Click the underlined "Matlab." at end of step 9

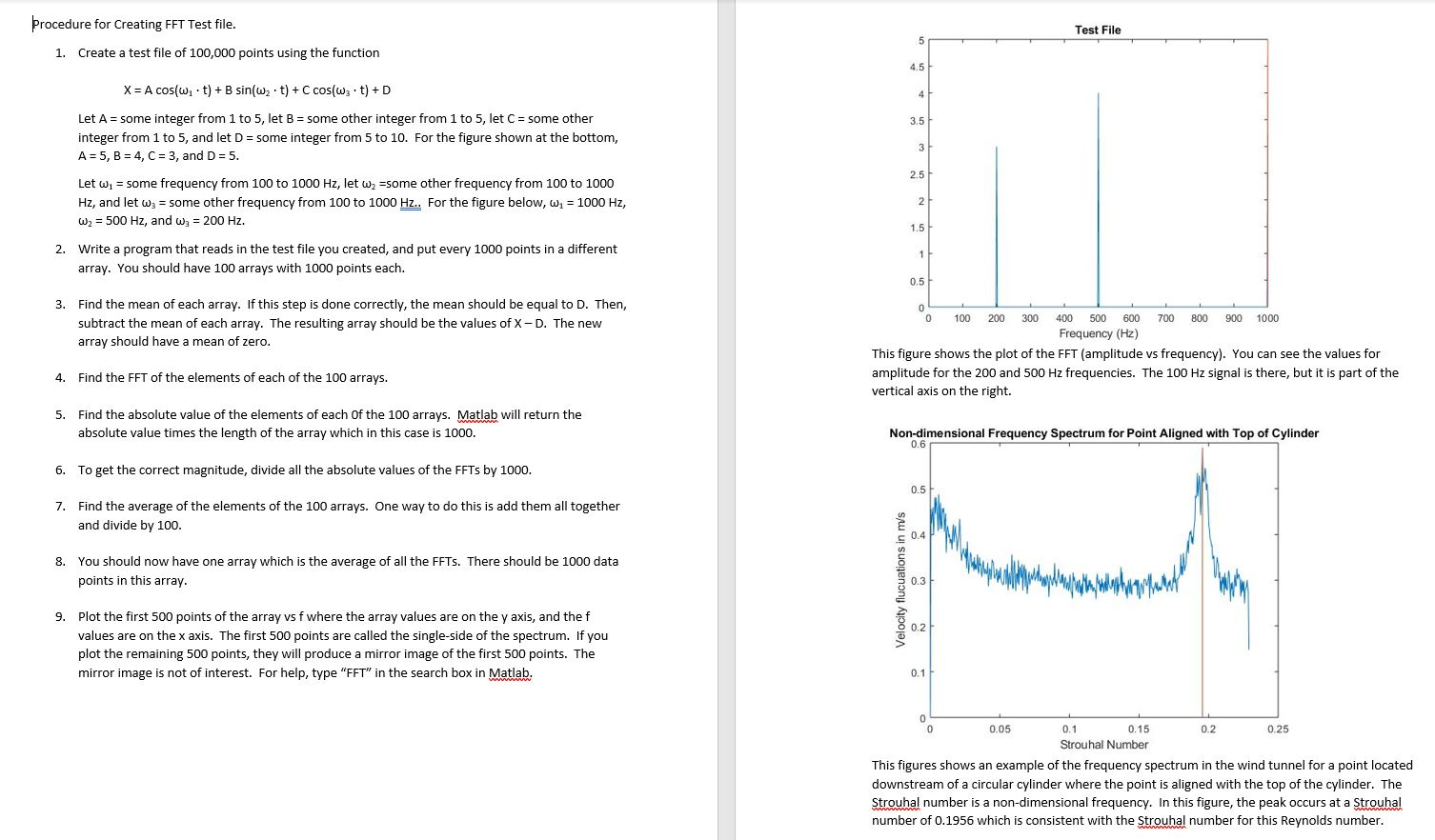pos(511,673)
